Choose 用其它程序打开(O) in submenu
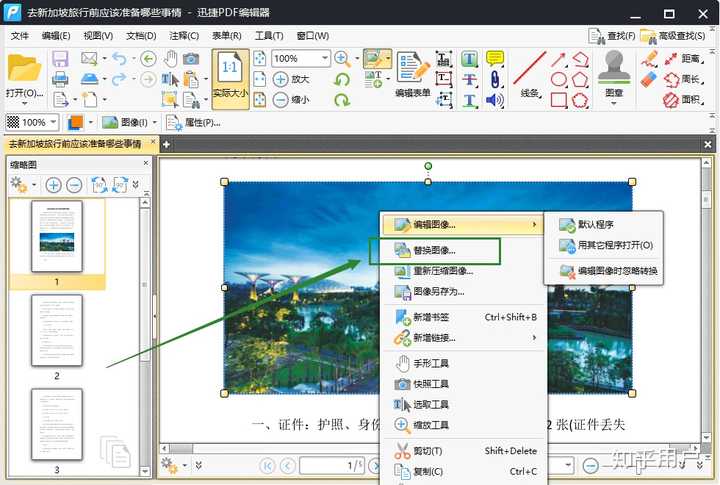This screenshot has width=720, height=485. pyautogui.click(x=604, y=245)
